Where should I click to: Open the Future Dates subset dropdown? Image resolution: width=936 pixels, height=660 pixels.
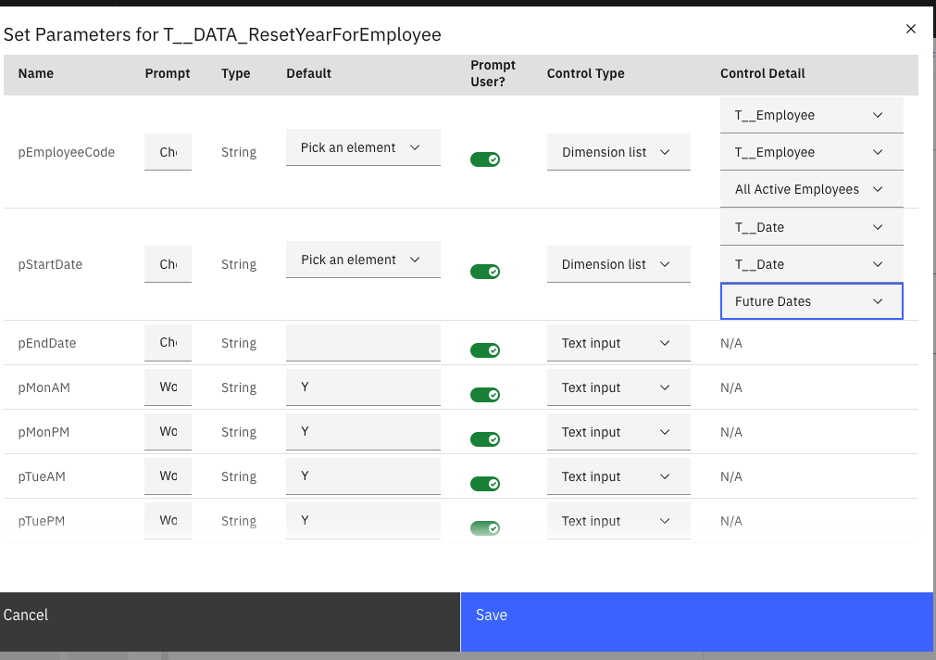[x=811, y=301]
